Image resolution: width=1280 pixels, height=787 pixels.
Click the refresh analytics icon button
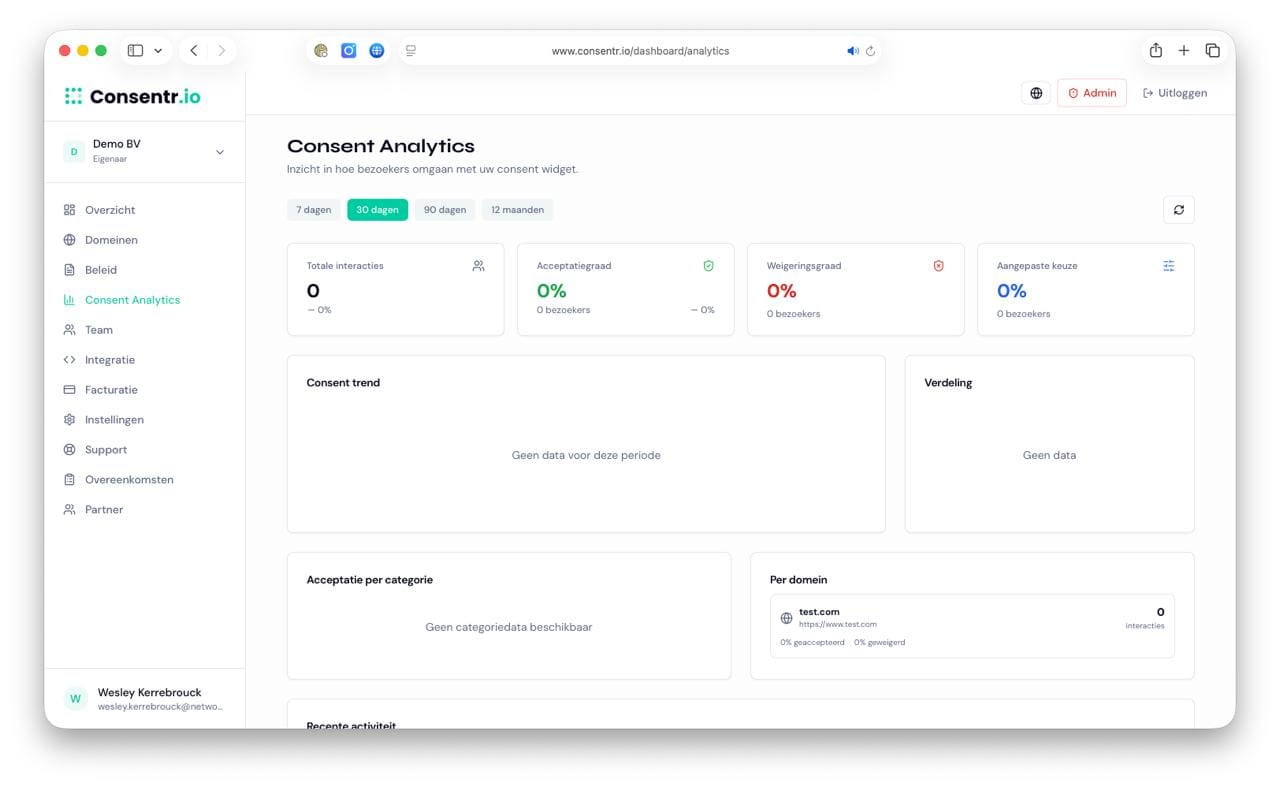tap(1178, 210)
